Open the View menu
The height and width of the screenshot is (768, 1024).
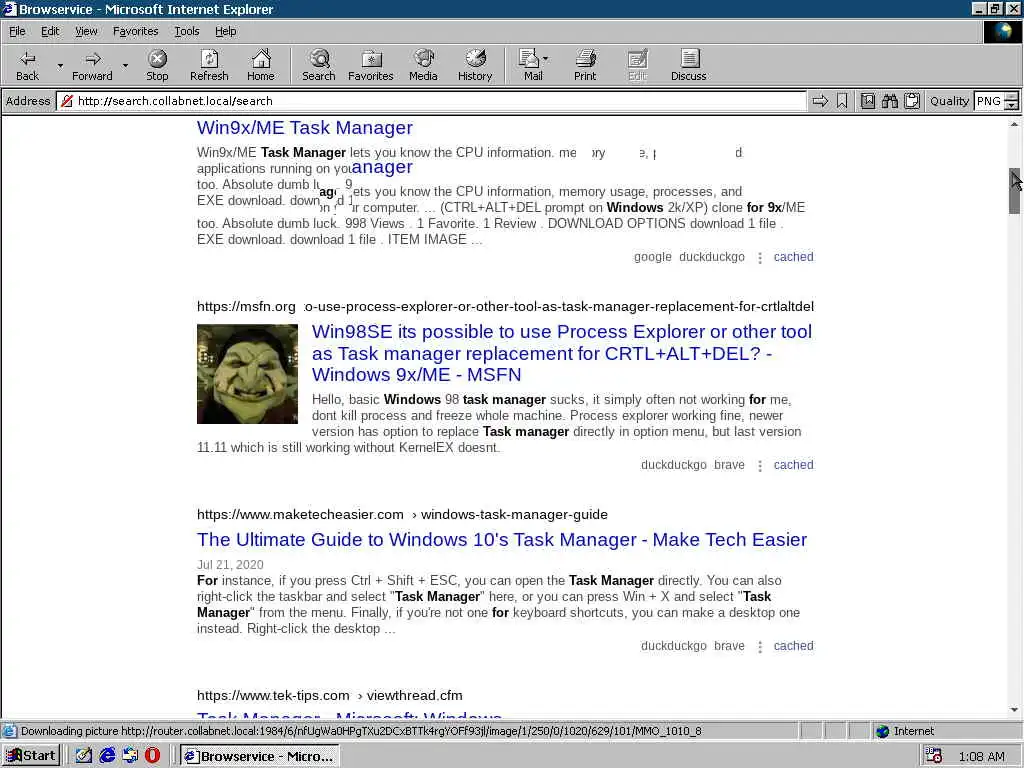(86, 31)
